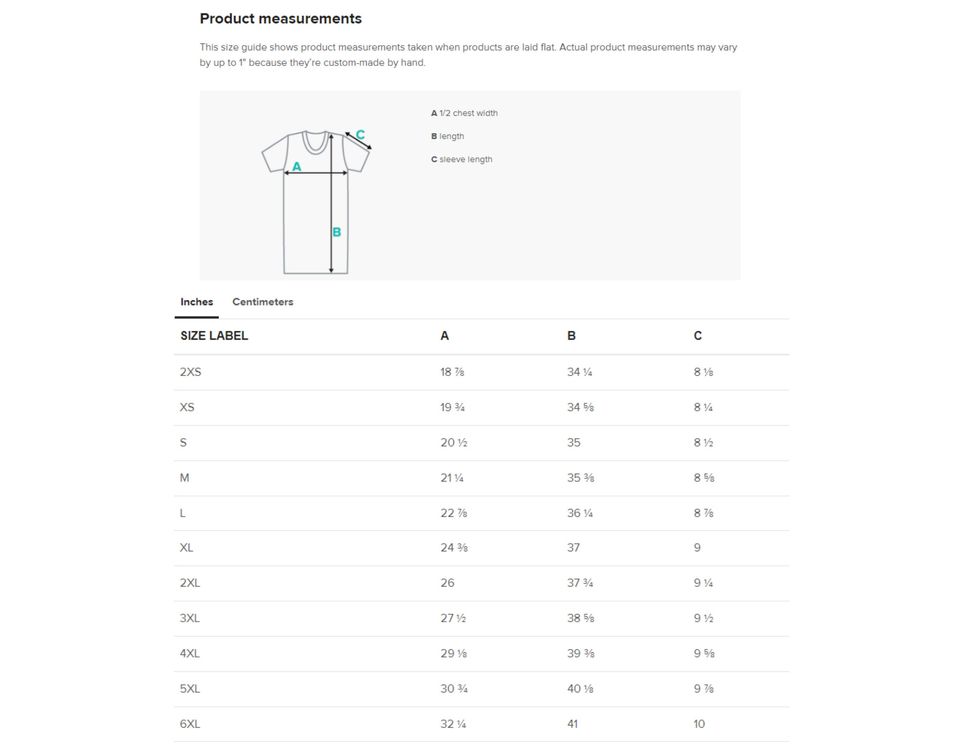
Task: Click the teal C marker near the sleeve
Action: [x=360, y=135]
